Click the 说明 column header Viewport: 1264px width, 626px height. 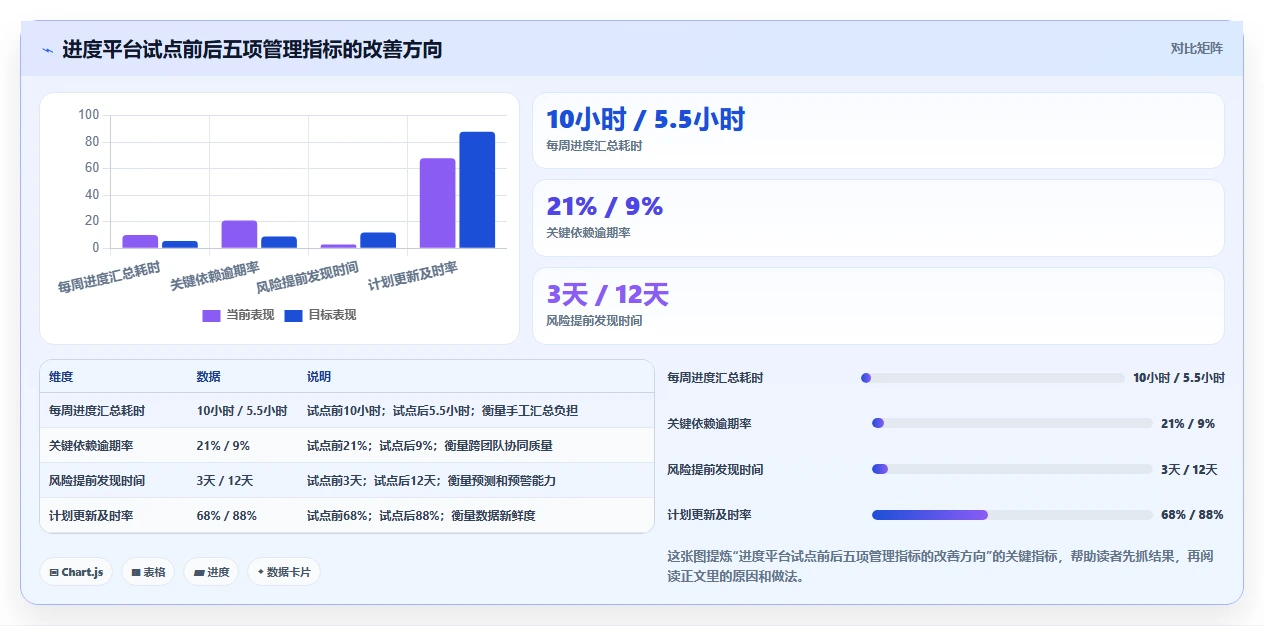coord(319,377)
